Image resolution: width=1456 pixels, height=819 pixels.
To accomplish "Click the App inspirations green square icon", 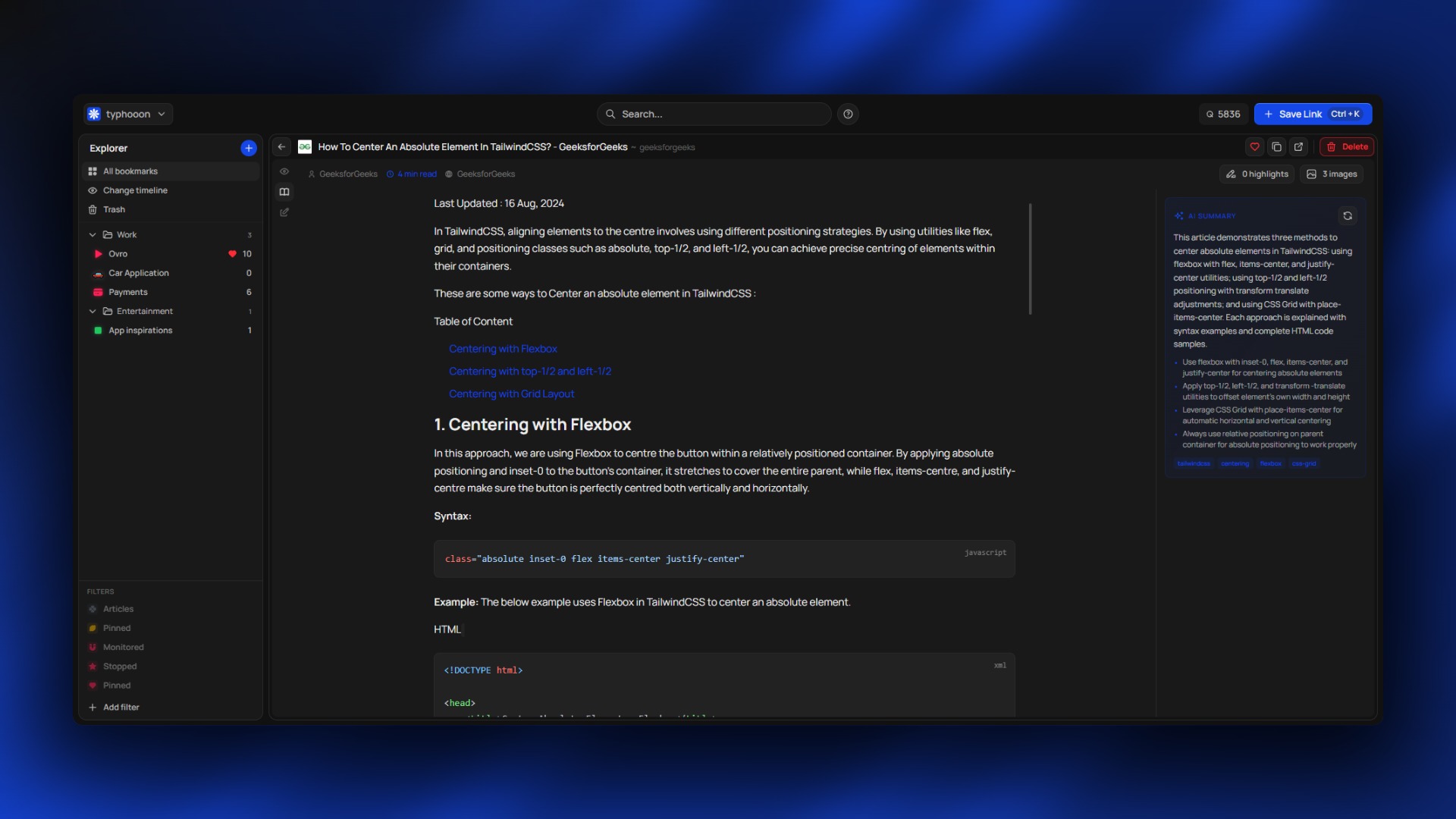I will 98,331.
